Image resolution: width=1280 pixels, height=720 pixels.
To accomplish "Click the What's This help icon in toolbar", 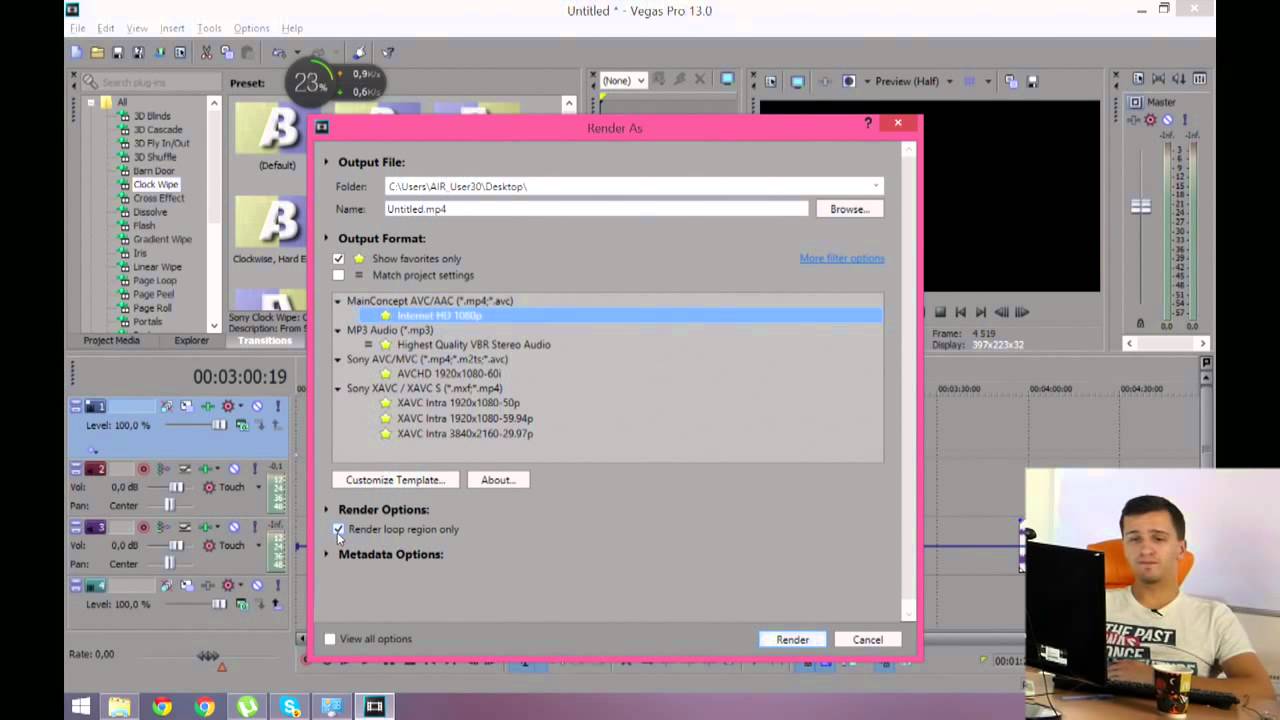I will 388,52.
